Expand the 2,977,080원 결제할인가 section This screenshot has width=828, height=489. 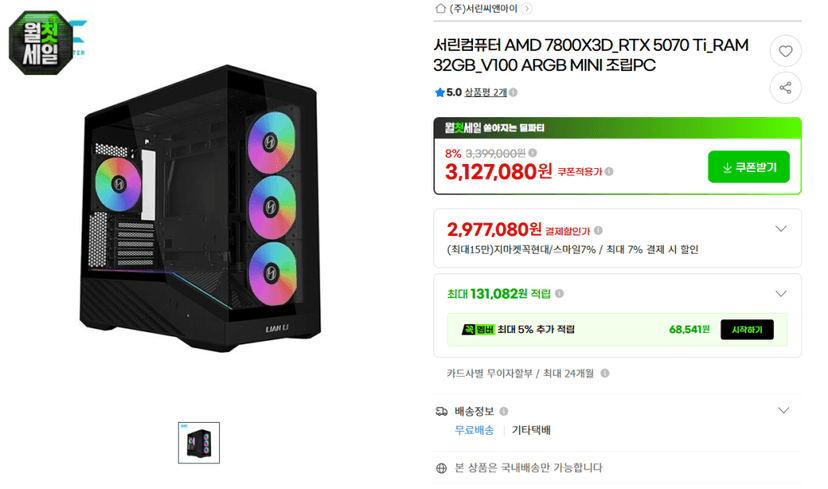point(781,229)
